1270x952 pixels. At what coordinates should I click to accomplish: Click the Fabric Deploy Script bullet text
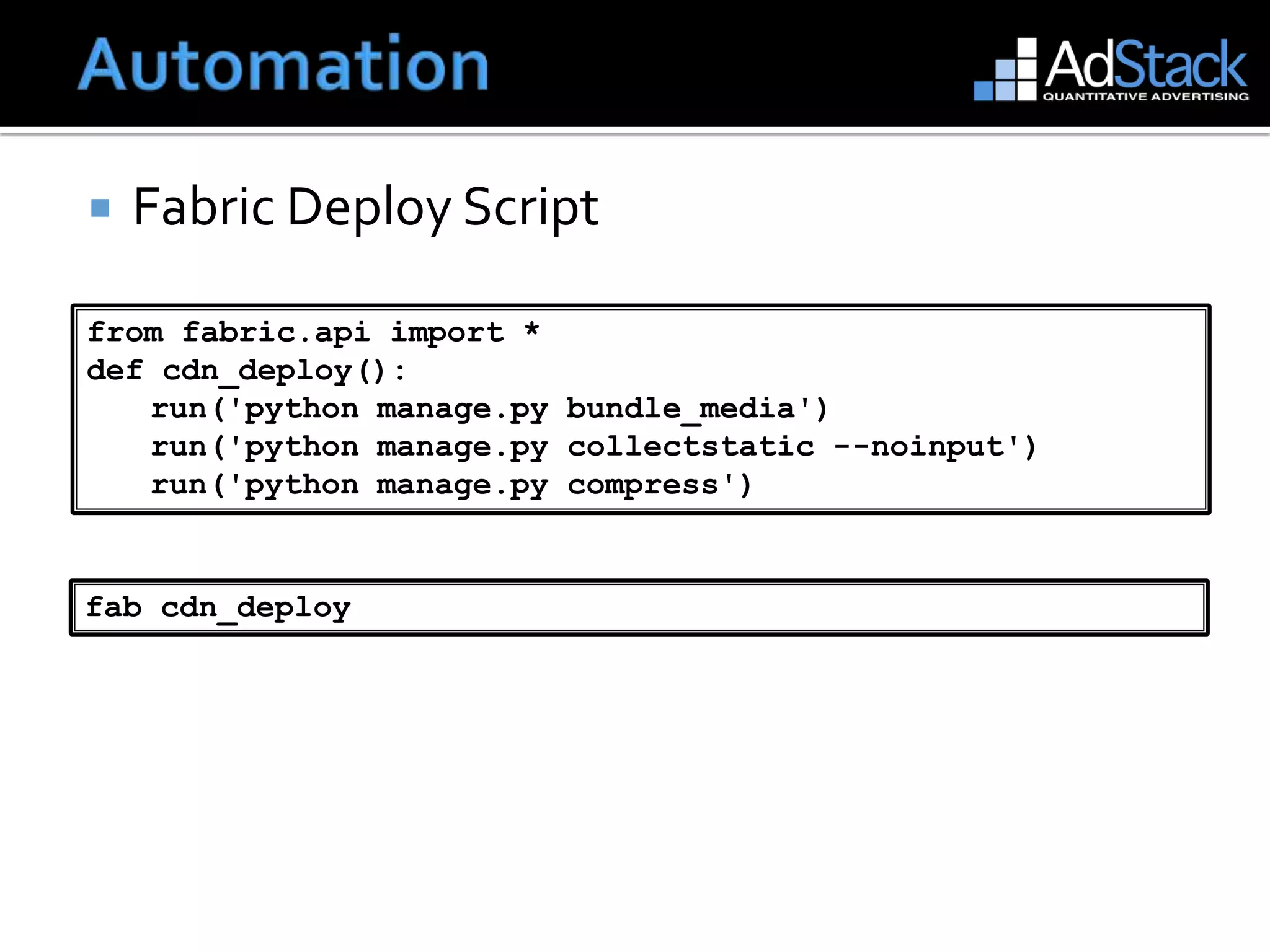tap(366, 208)
